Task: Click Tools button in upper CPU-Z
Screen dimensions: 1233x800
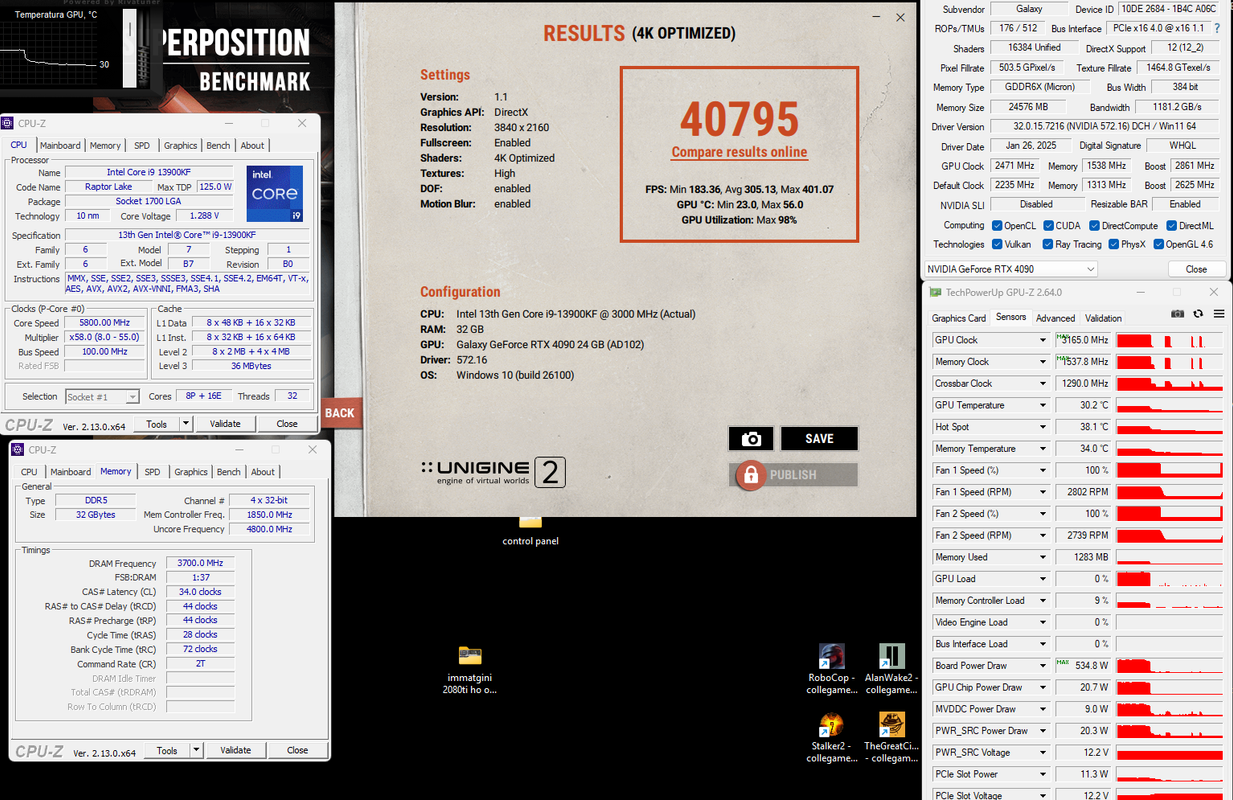Action: point(156,424)
